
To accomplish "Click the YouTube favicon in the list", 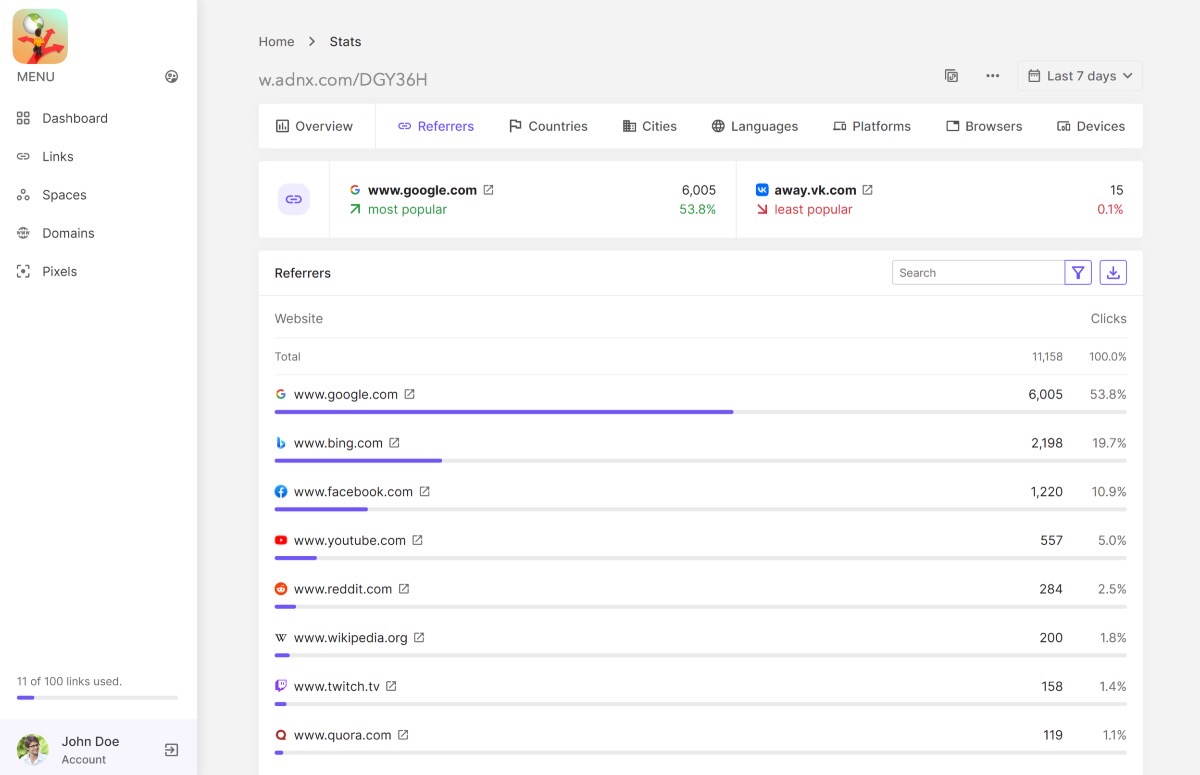I will point(281,540).
